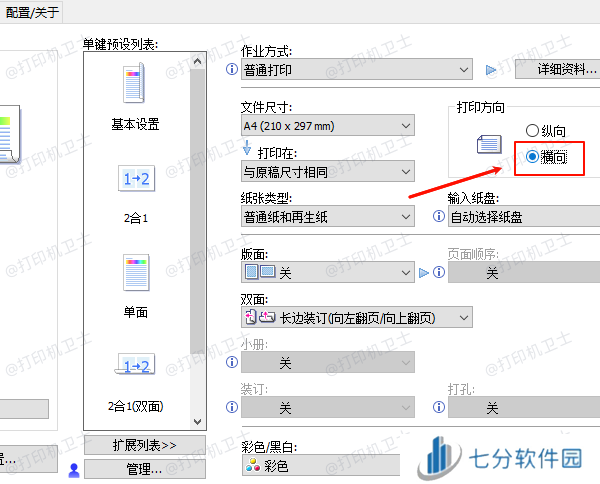Open the 小册 关 dropdown
600x484 pixels.
[328, 362]
